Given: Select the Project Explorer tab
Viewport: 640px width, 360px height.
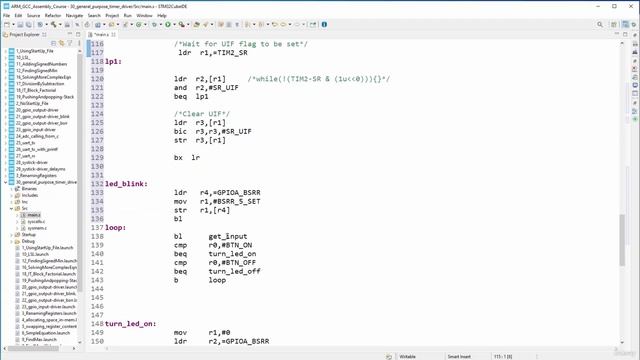Looking at the screenshot, I should coord(24,35).
